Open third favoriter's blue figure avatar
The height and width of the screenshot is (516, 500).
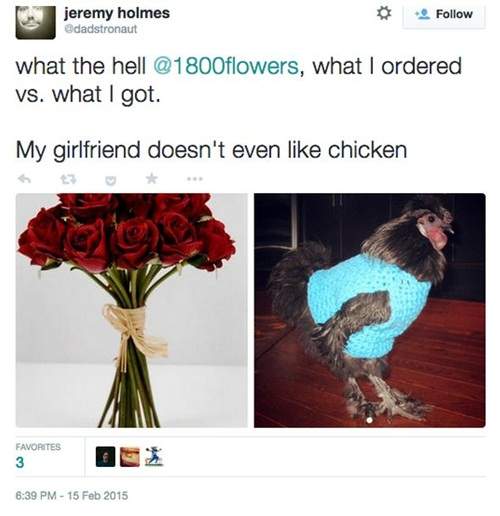[x=154, y=457]
